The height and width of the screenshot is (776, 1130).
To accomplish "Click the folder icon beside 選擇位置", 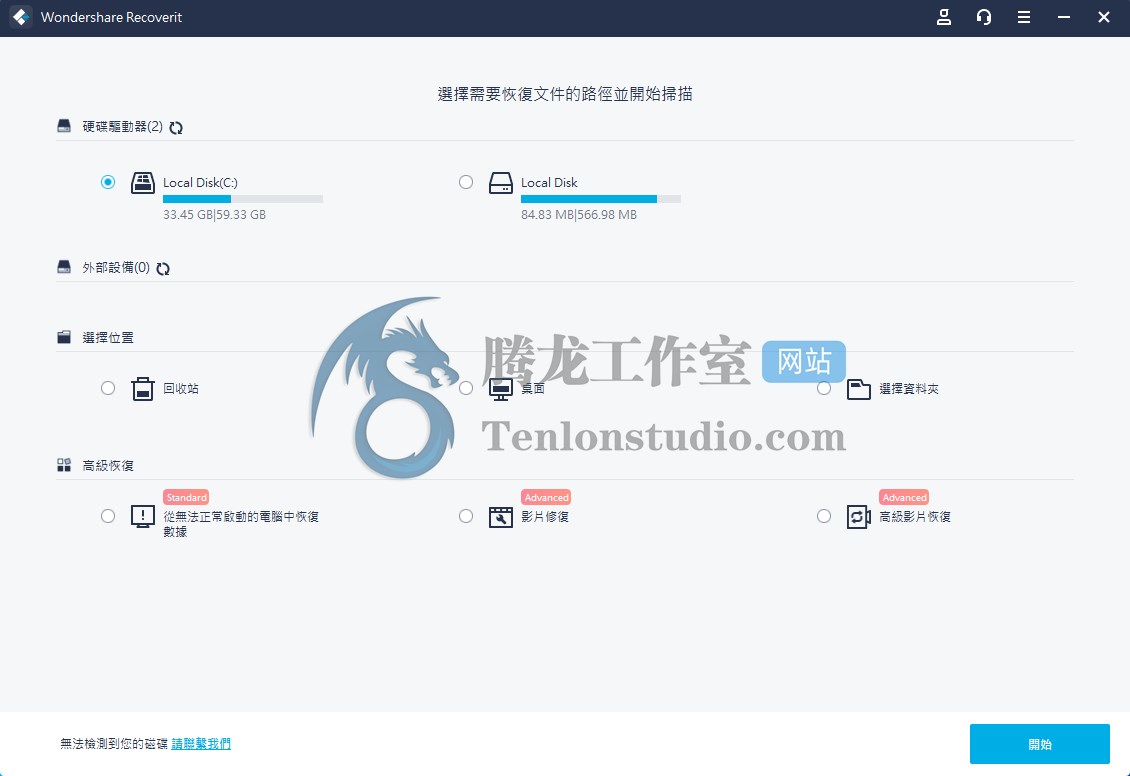I will (64, 337).
